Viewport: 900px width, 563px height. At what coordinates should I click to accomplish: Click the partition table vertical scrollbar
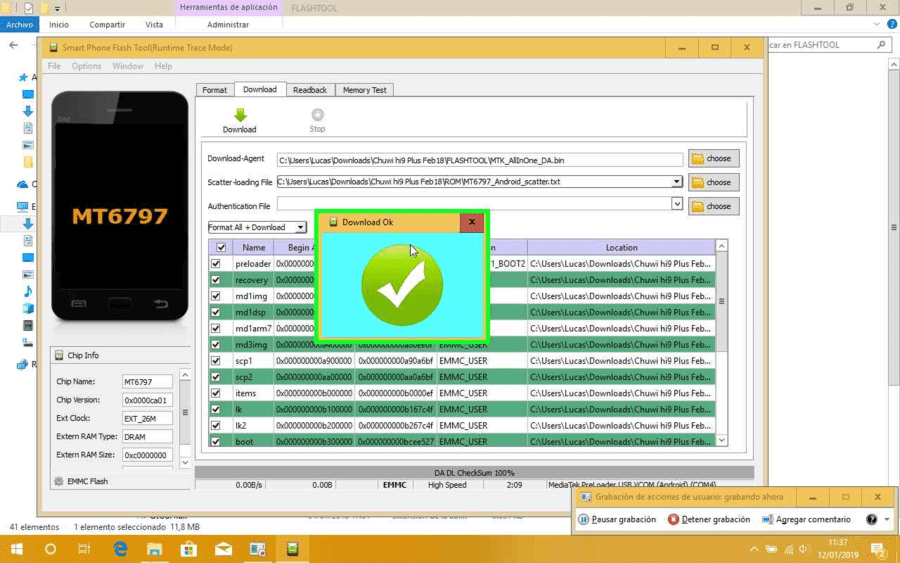click(721, 301)
